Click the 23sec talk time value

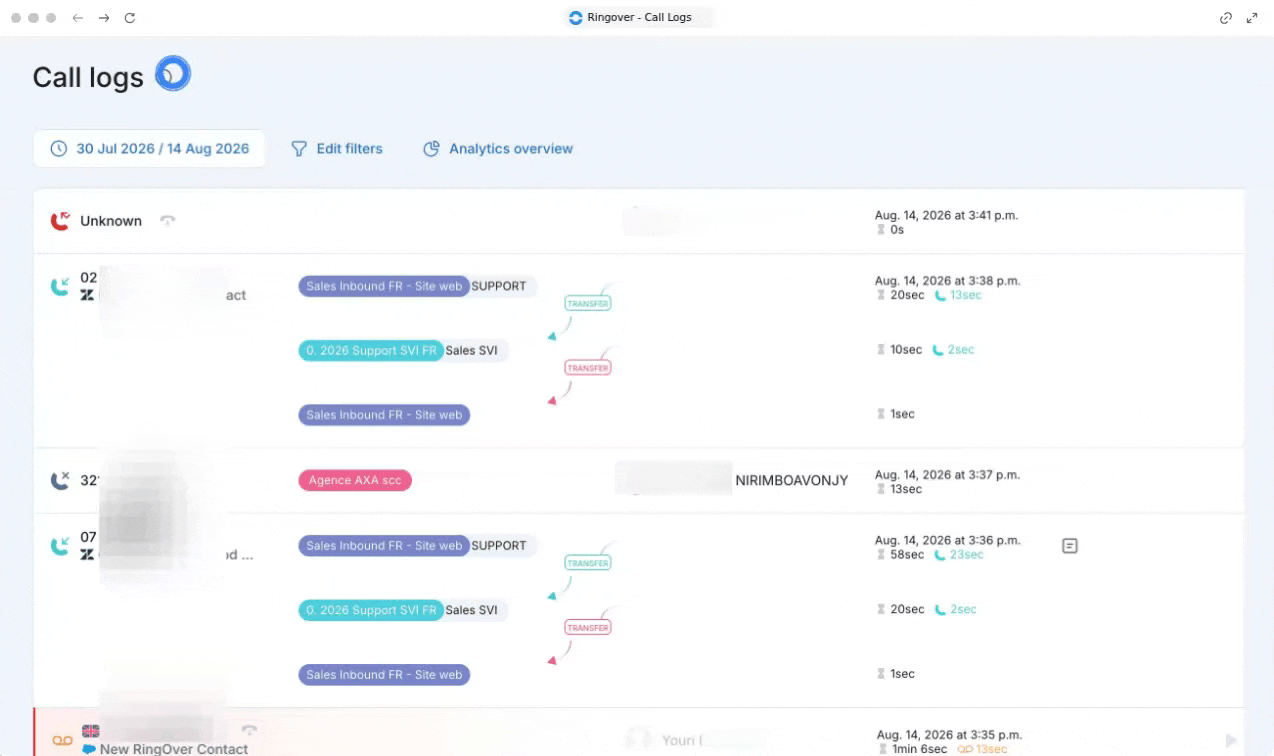[966, 554]
